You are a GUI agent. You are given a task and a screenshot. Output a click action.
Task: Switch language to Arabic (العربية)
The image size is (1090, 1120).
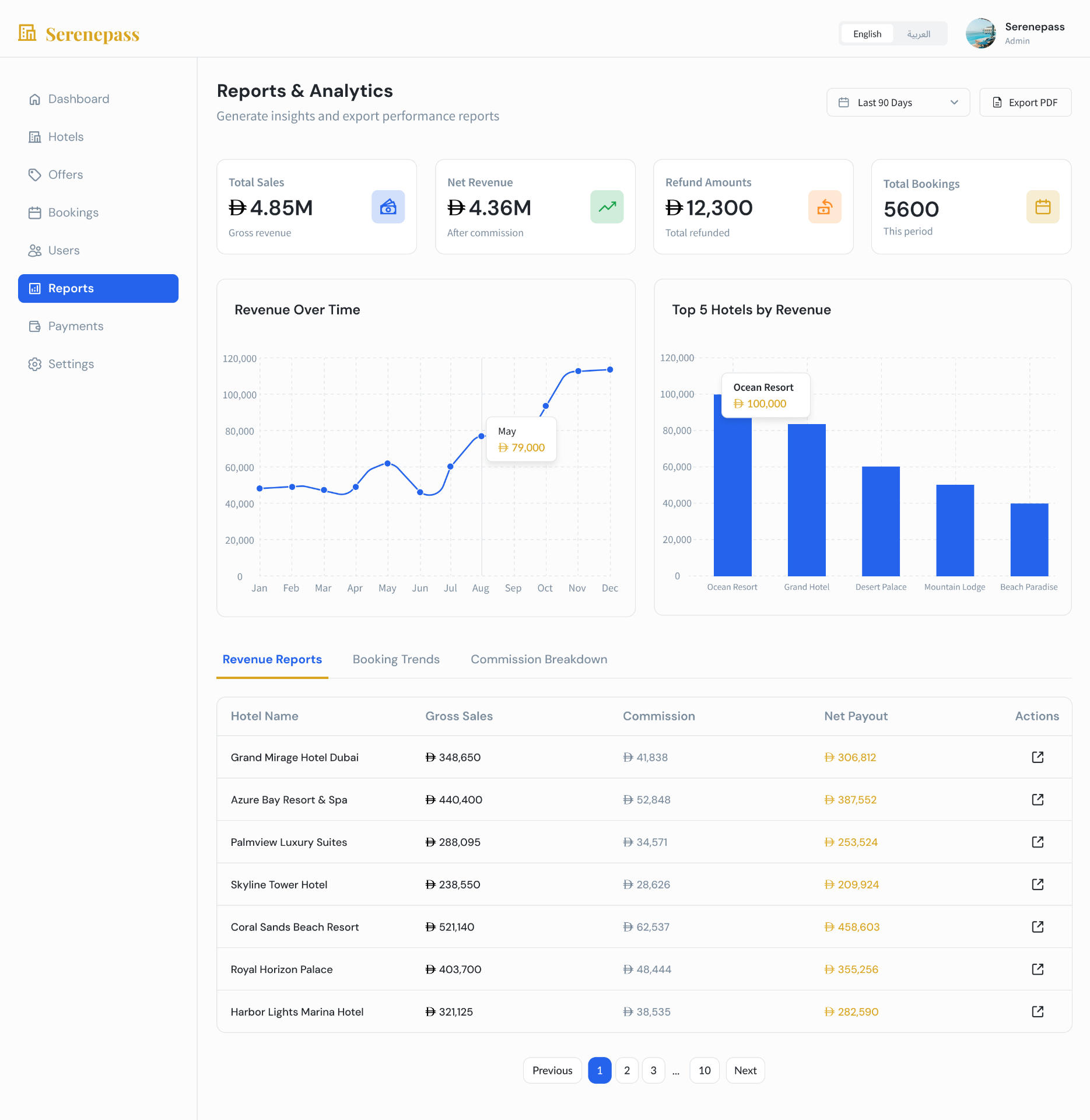919,34
